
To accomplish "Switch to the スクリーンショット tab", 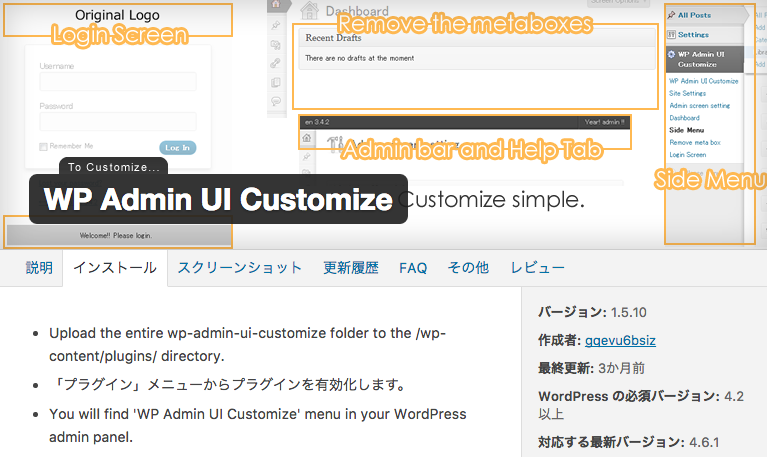I will point(239,268).
